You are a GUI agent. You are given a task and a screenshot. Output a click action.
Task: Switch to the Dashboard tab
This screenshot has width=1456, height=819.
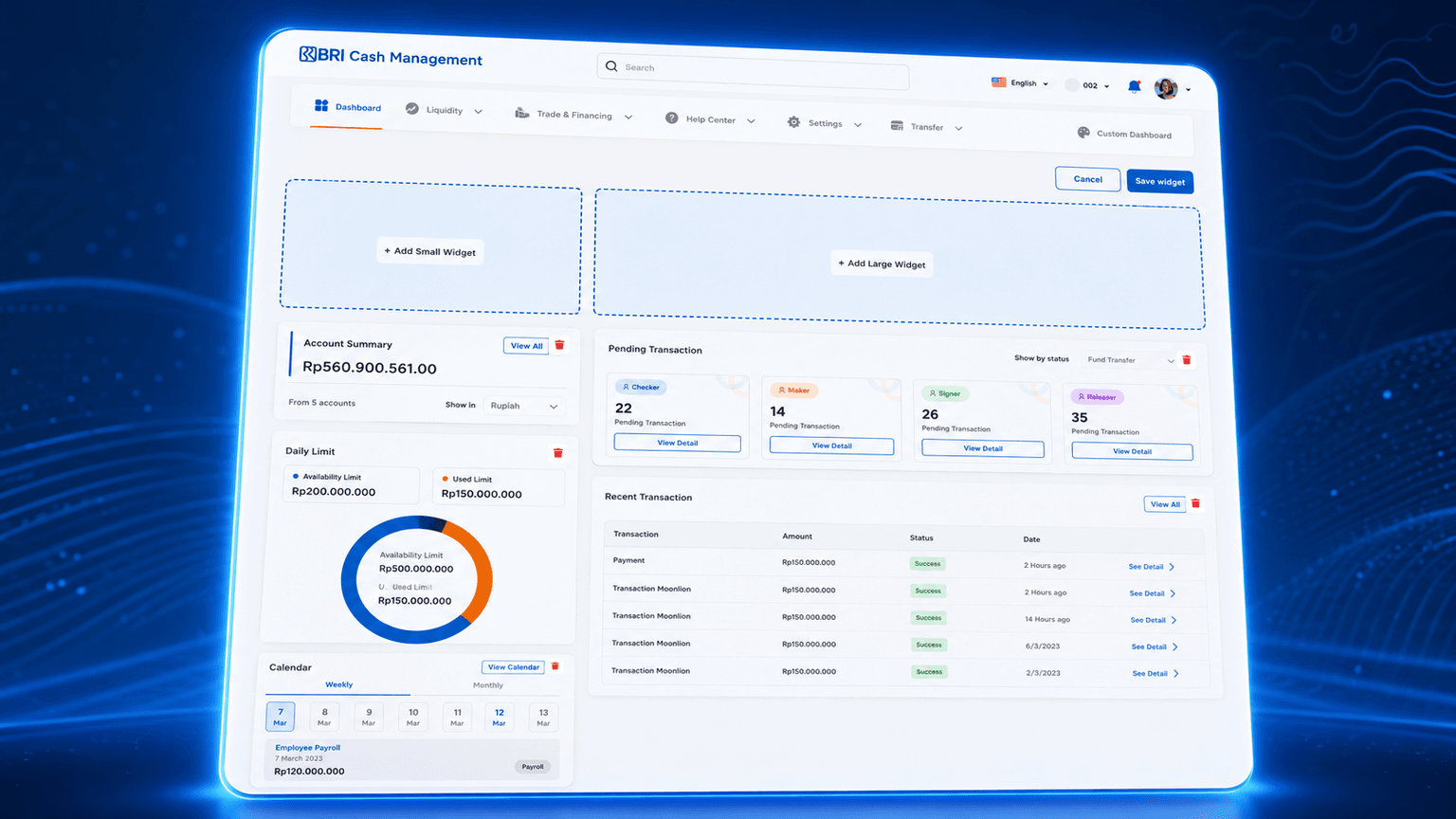tap(348, 107)
